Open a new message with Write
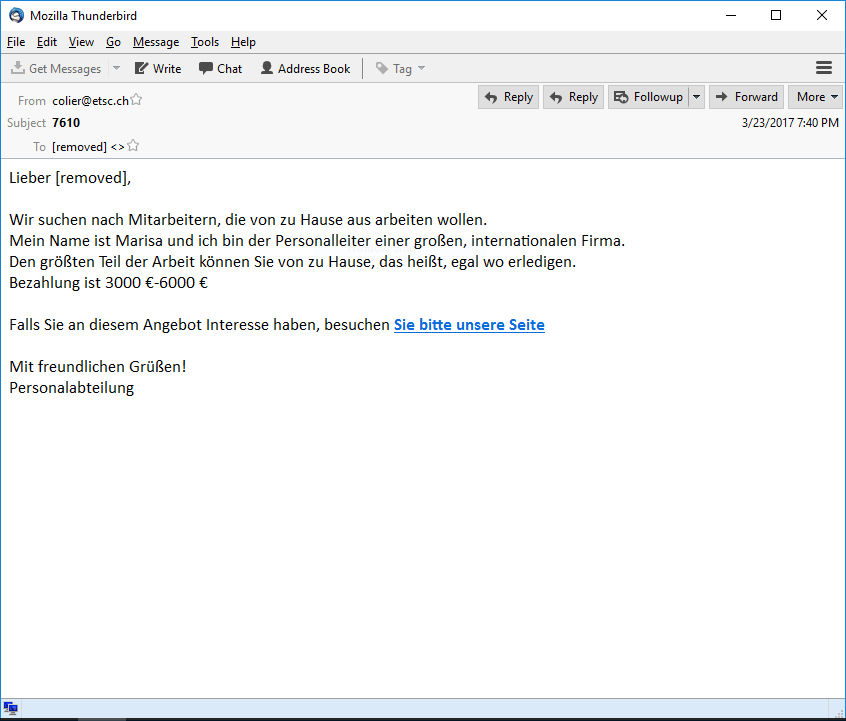846x721 pixels. [x=158, y=69]
